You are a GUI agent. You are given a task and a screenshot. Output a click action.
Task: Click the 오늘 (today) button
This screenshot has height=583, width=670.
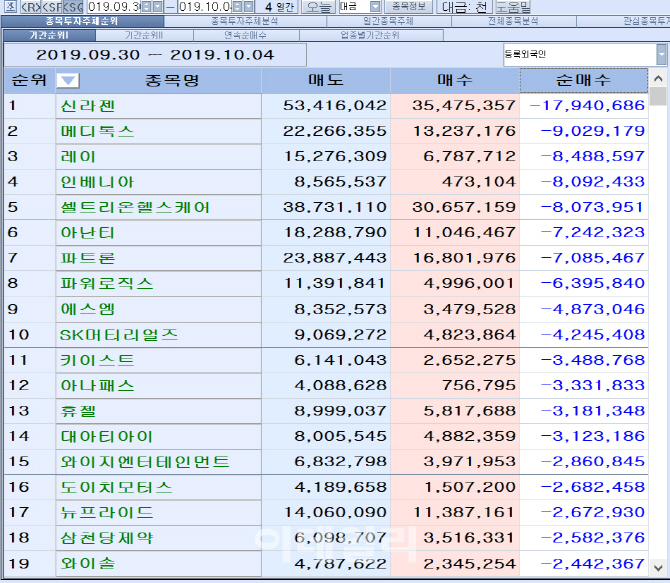(318, 7)
